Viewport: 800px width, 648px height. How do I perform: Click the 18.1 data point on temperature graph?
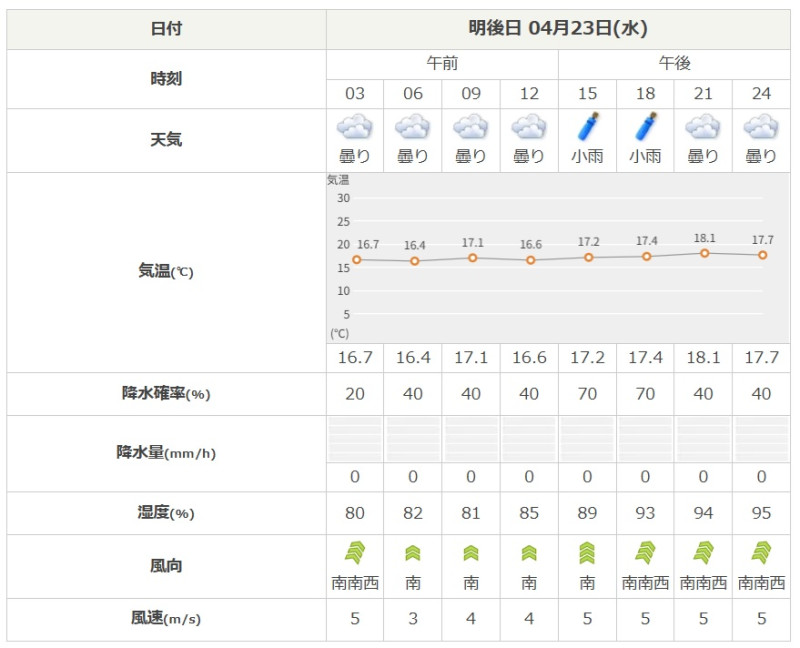(x=704, y=253)
